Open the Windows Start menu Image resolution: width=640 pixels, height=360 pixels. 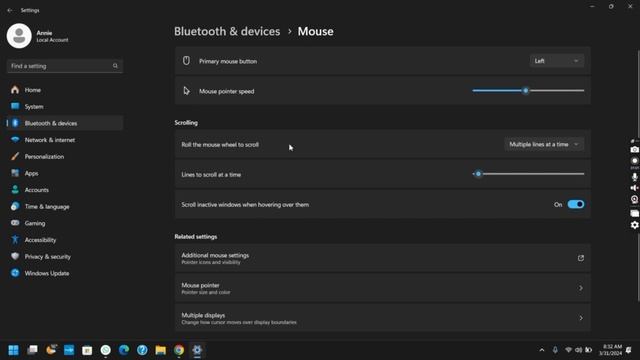pyautogui.click(x=13, y=350)
